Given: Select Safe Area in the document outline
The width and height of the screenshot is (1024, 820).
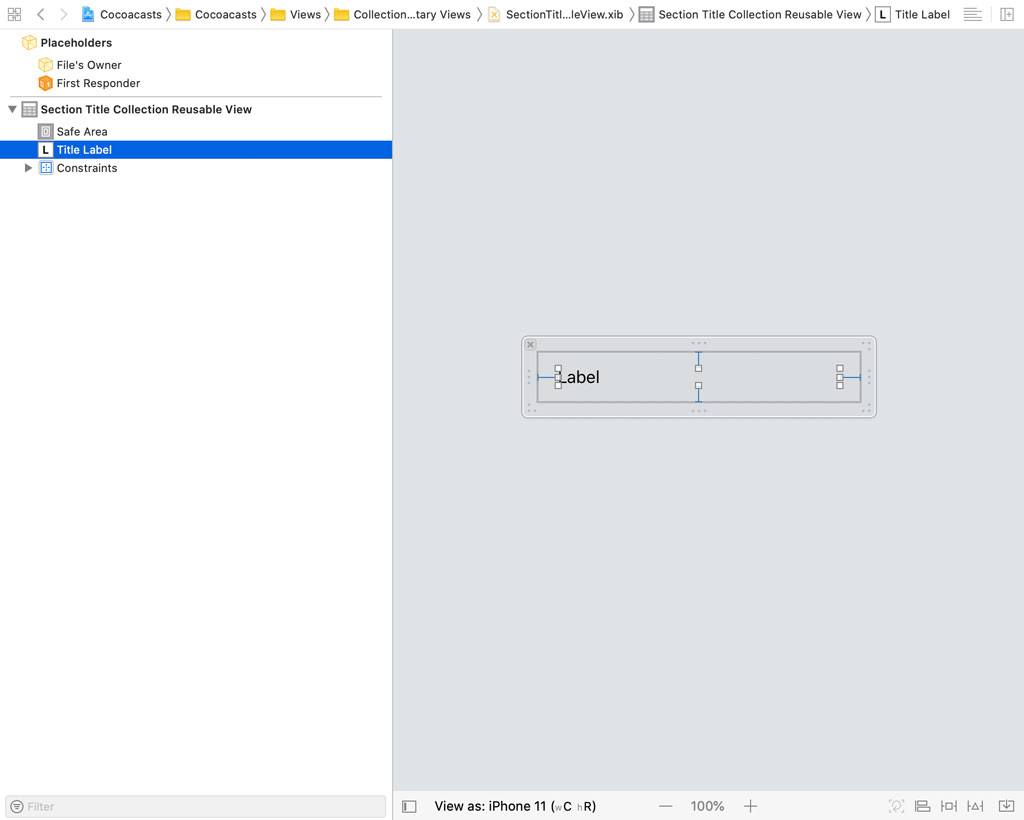Looking at the screenshot, I should pos(81,131).
